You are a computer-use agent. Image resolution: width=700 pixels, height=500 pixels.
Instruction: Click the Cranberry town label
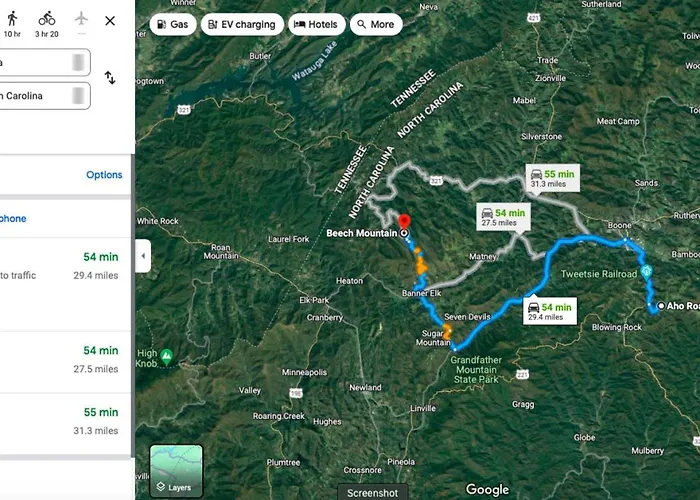coord(325,317)
